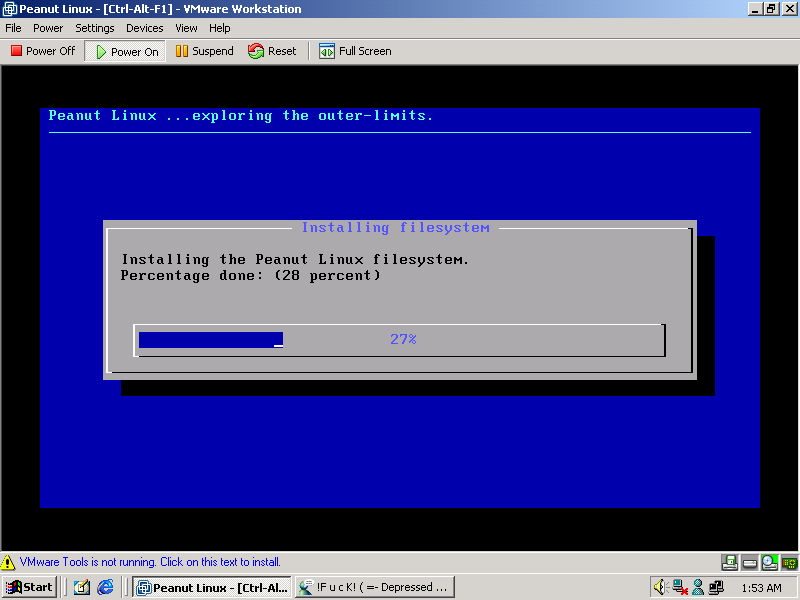Open the Windows Start menu
This screenshot has height=600, width=800.
tap(29, 587)
